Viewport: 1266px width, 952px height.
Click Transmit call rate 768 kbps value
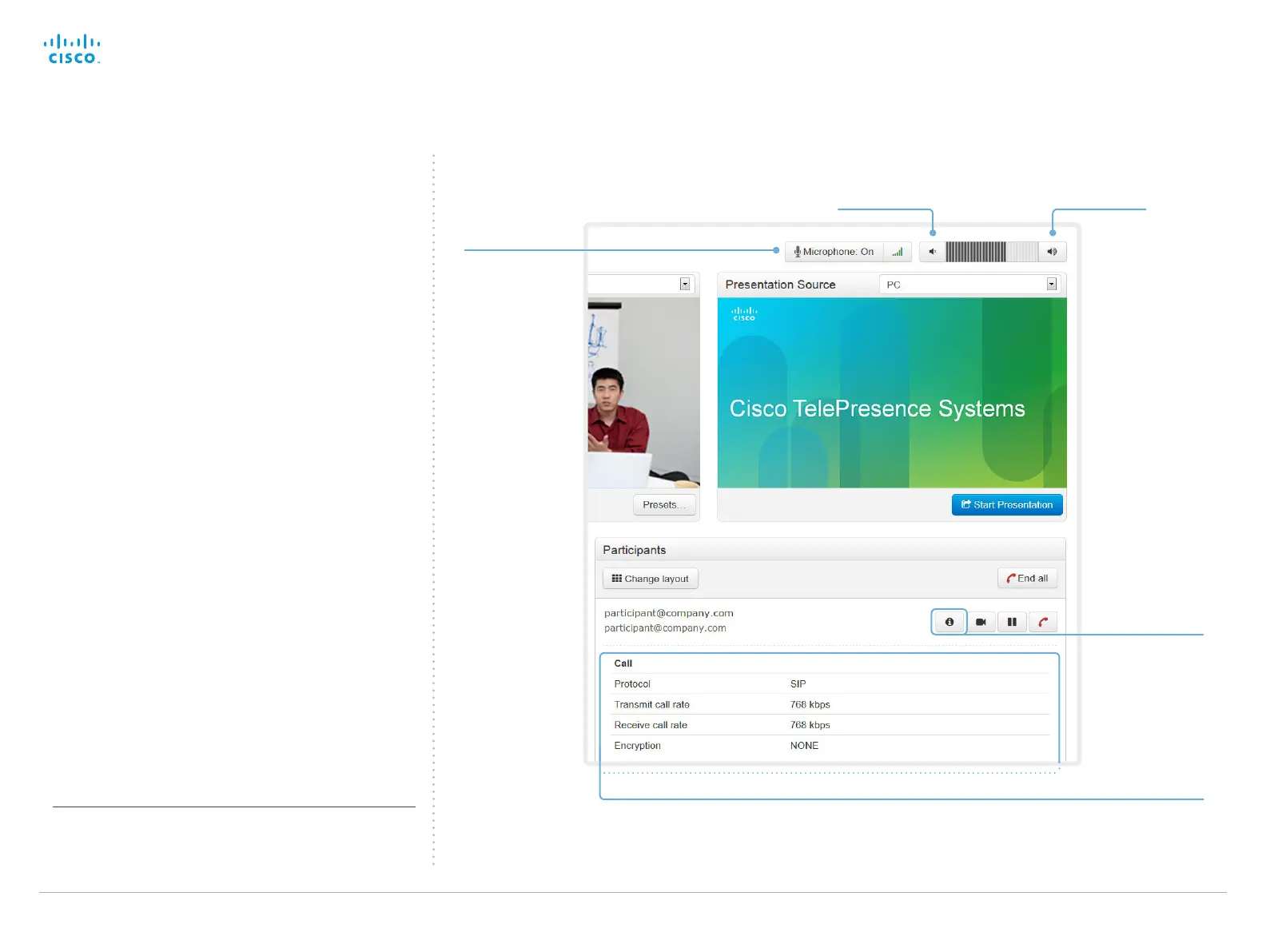pyautogui.click(x=810, y=705)
